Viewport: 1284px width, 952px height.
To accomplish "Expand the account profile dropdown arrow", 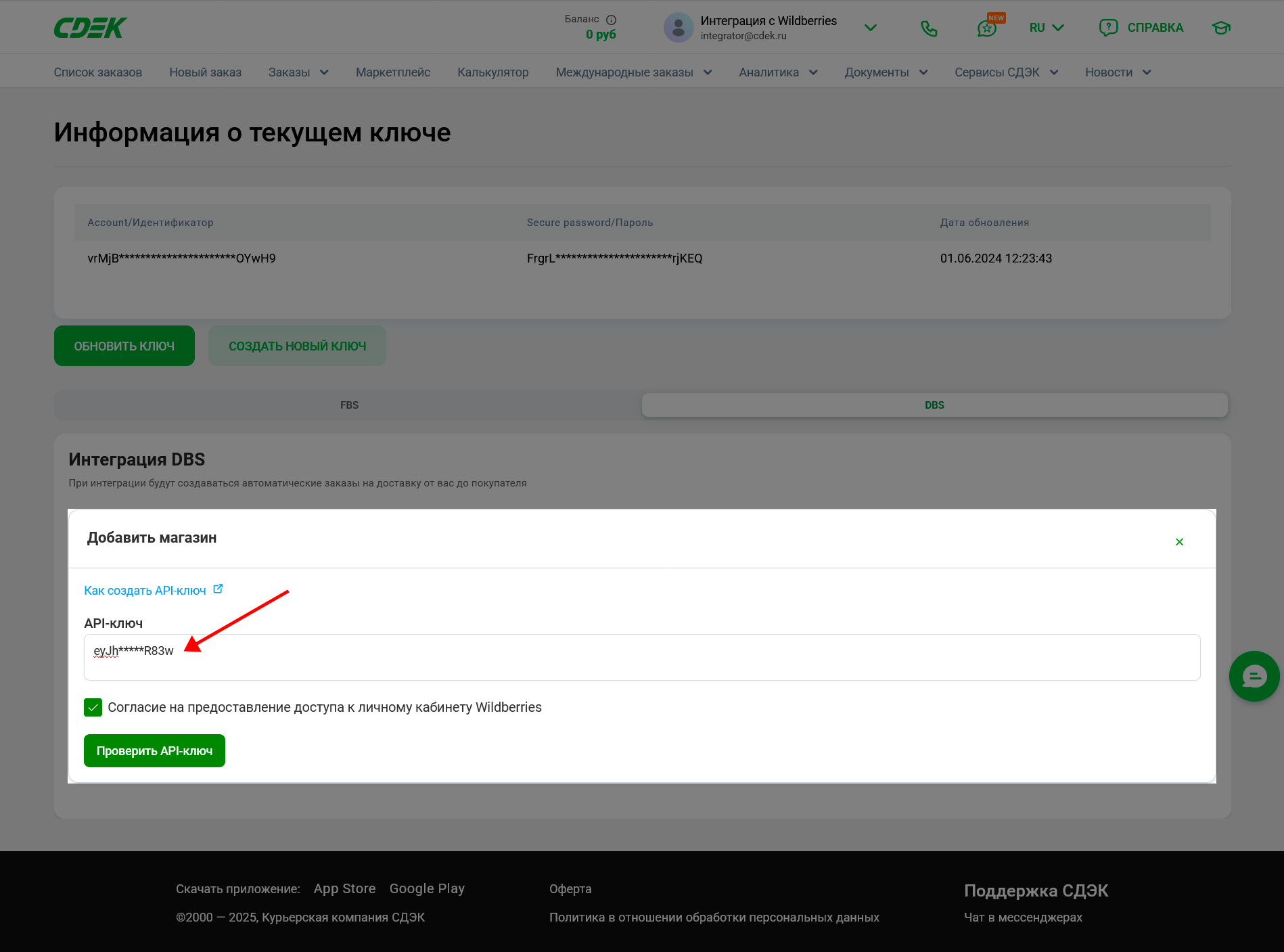I will (871, 28).
